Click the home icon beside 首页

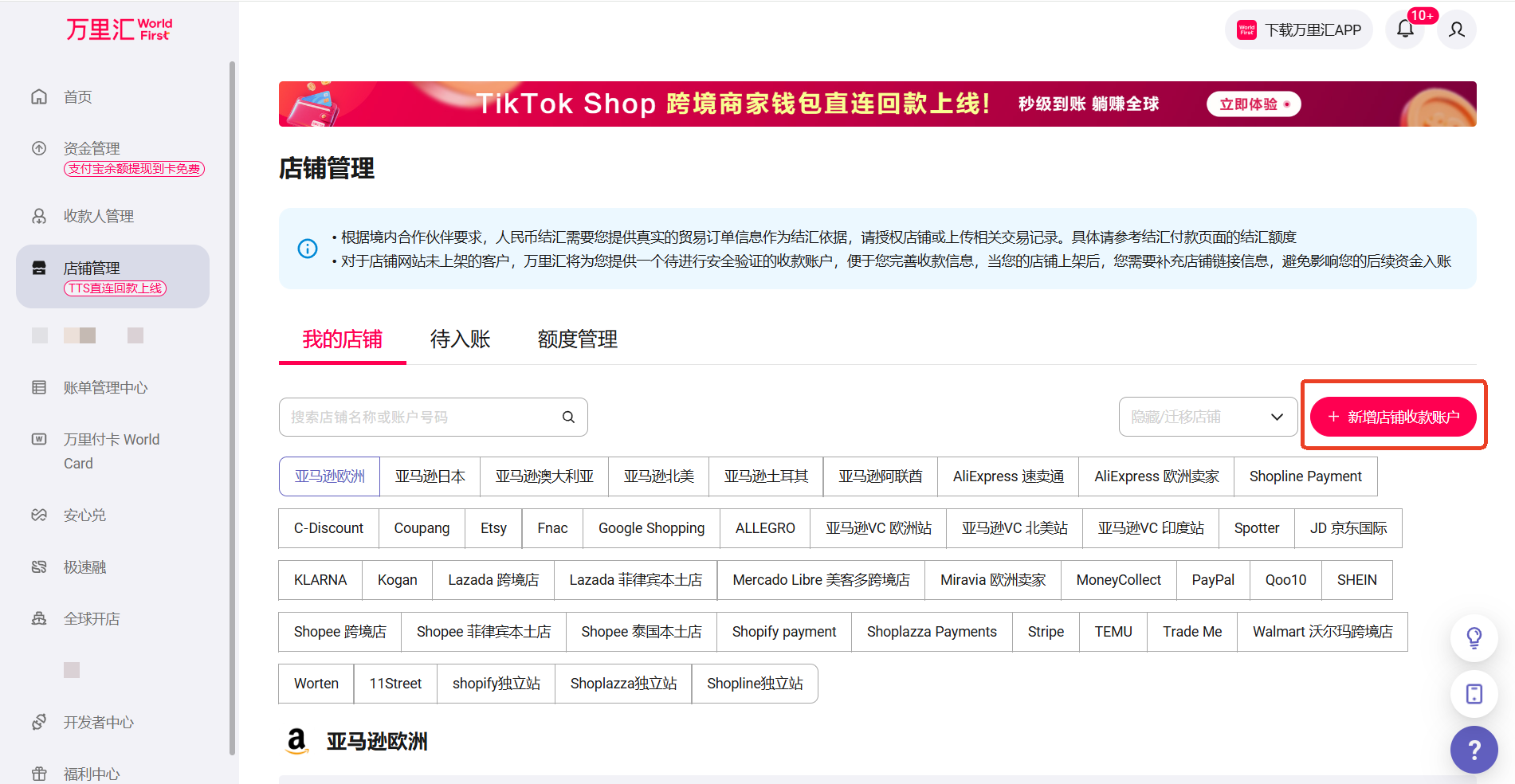point(39,96)
